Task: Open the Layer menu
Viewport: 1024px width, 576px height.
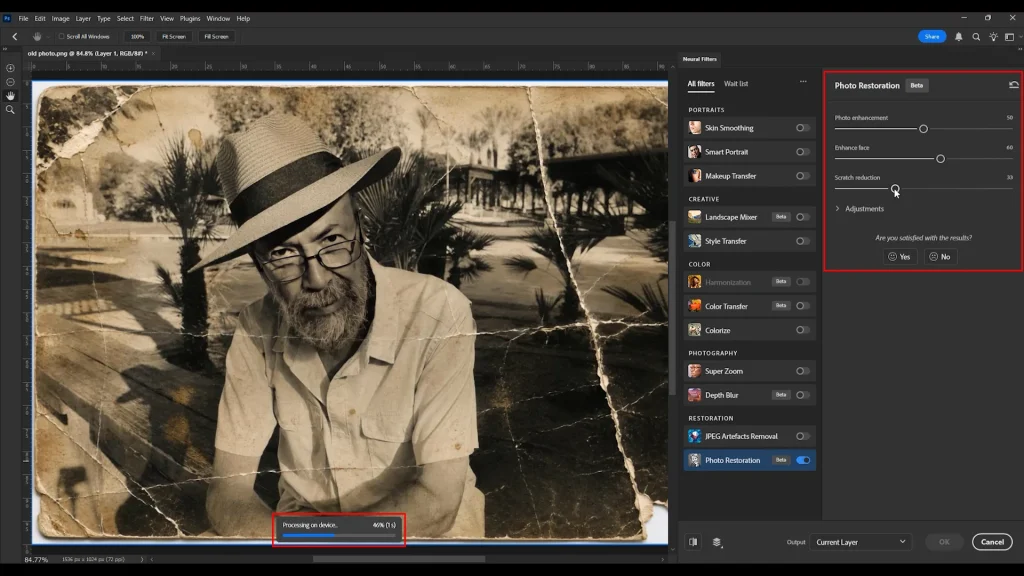Action: coord(83,18)
